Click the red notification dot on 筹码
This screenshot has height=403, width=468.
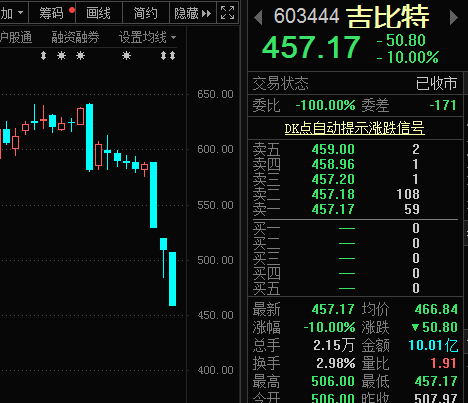72,10
